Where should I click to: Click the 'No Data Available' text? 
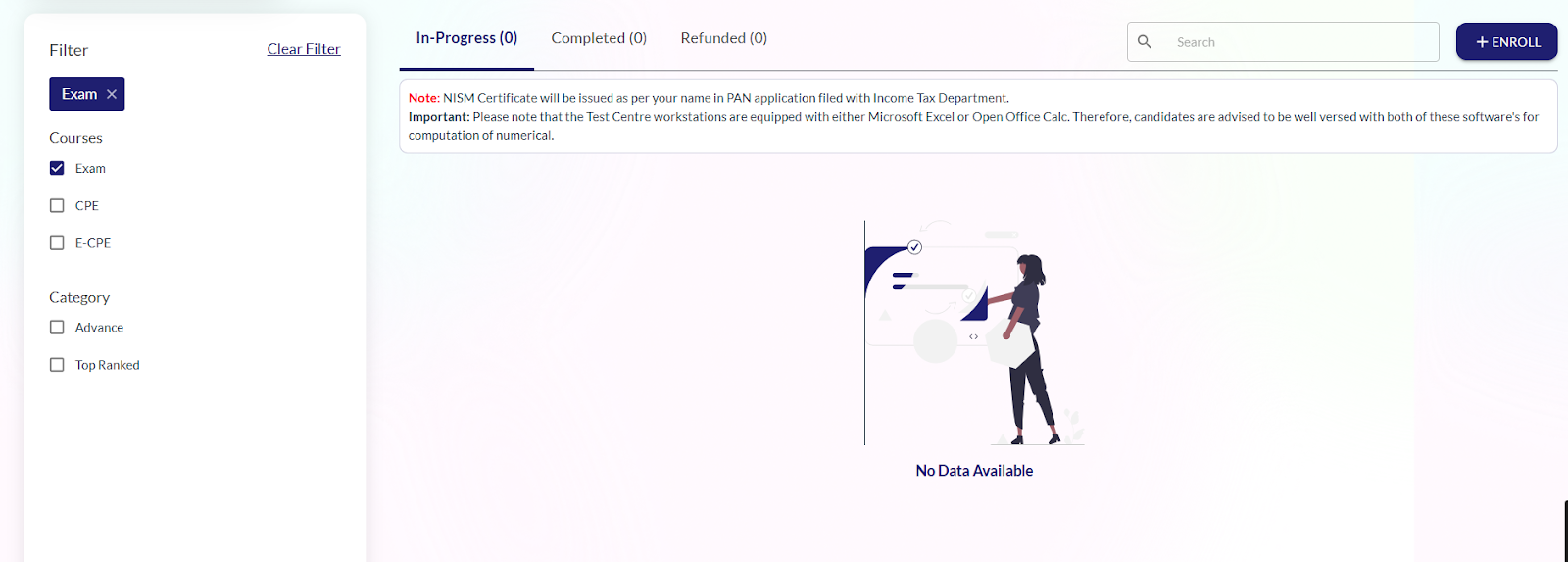pyautogui.click(x=974, y=471)
